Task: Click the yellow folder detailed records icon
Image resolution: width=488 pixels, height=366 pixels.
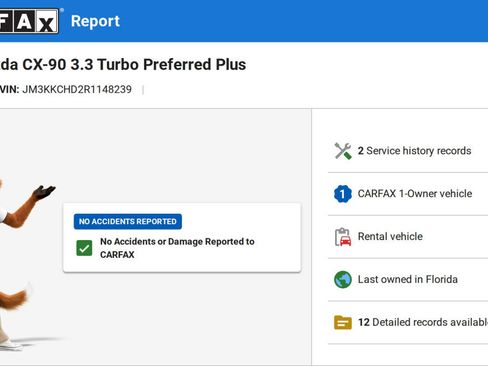Action: [343, 322]
